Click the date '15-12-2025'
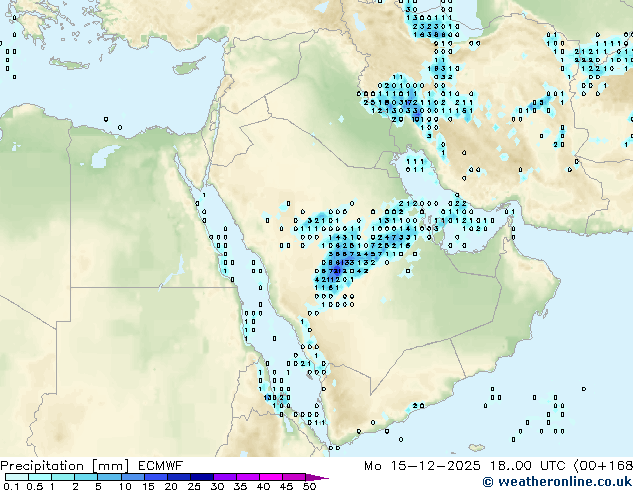This screenshot has width=634, height=490. point(435,466)
